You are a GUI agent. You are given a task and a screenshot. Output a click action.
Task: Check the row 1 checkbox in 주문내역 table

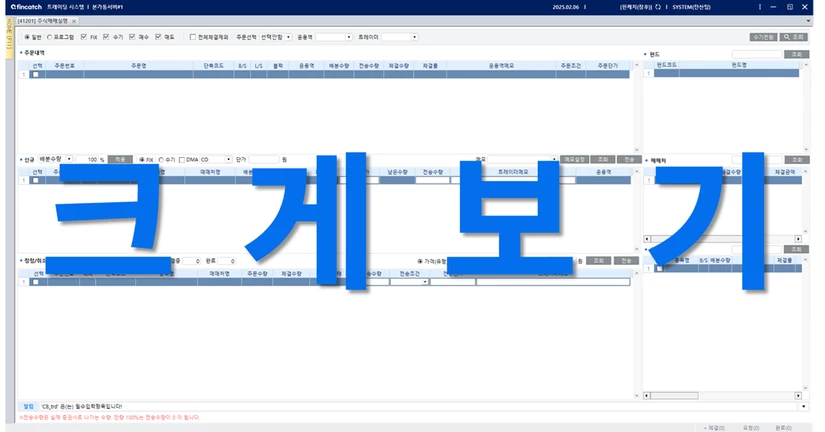click(x=36, y=75)
